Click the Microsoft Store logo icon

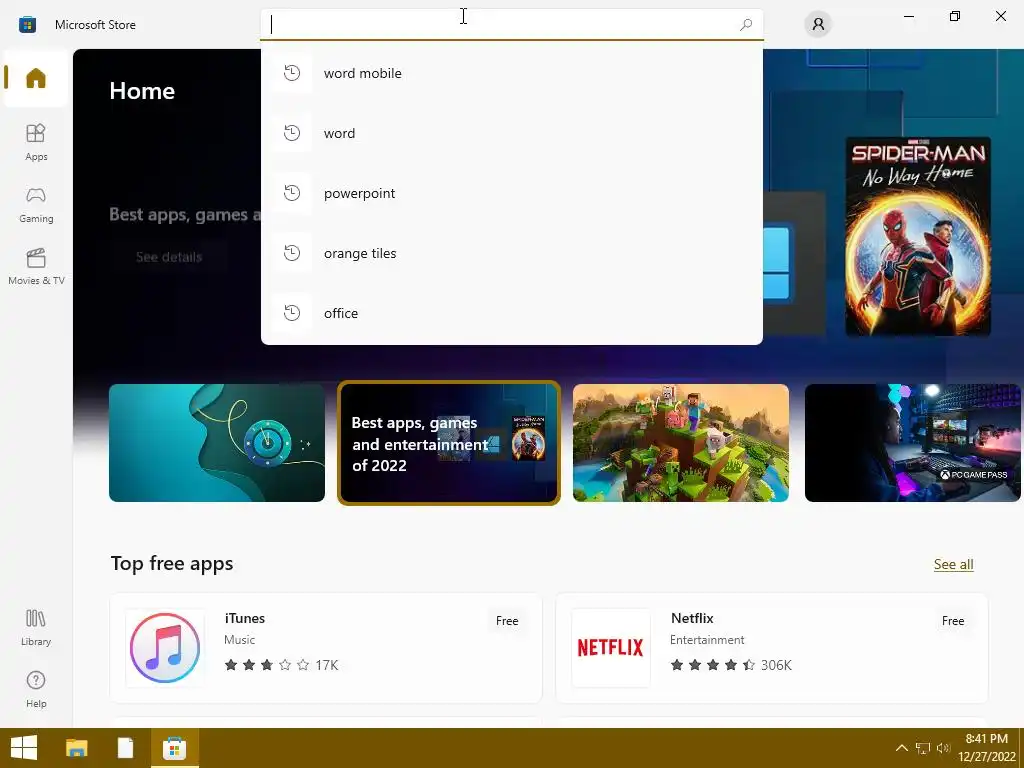tap(27, 25)
